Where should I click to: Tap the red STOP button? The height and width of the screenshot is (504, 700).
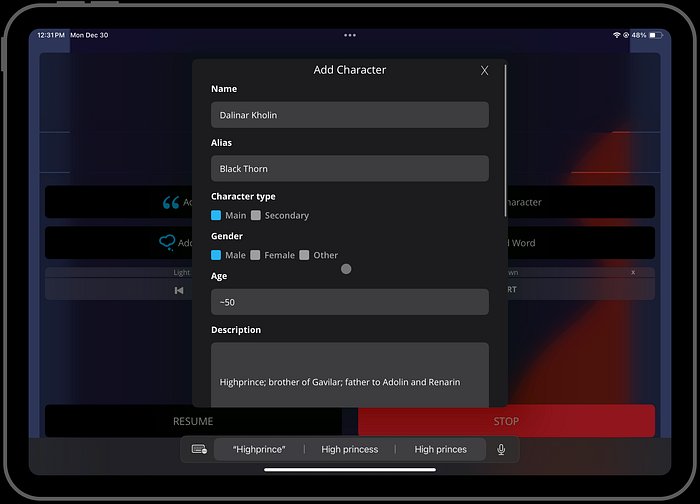click(506, 421)
